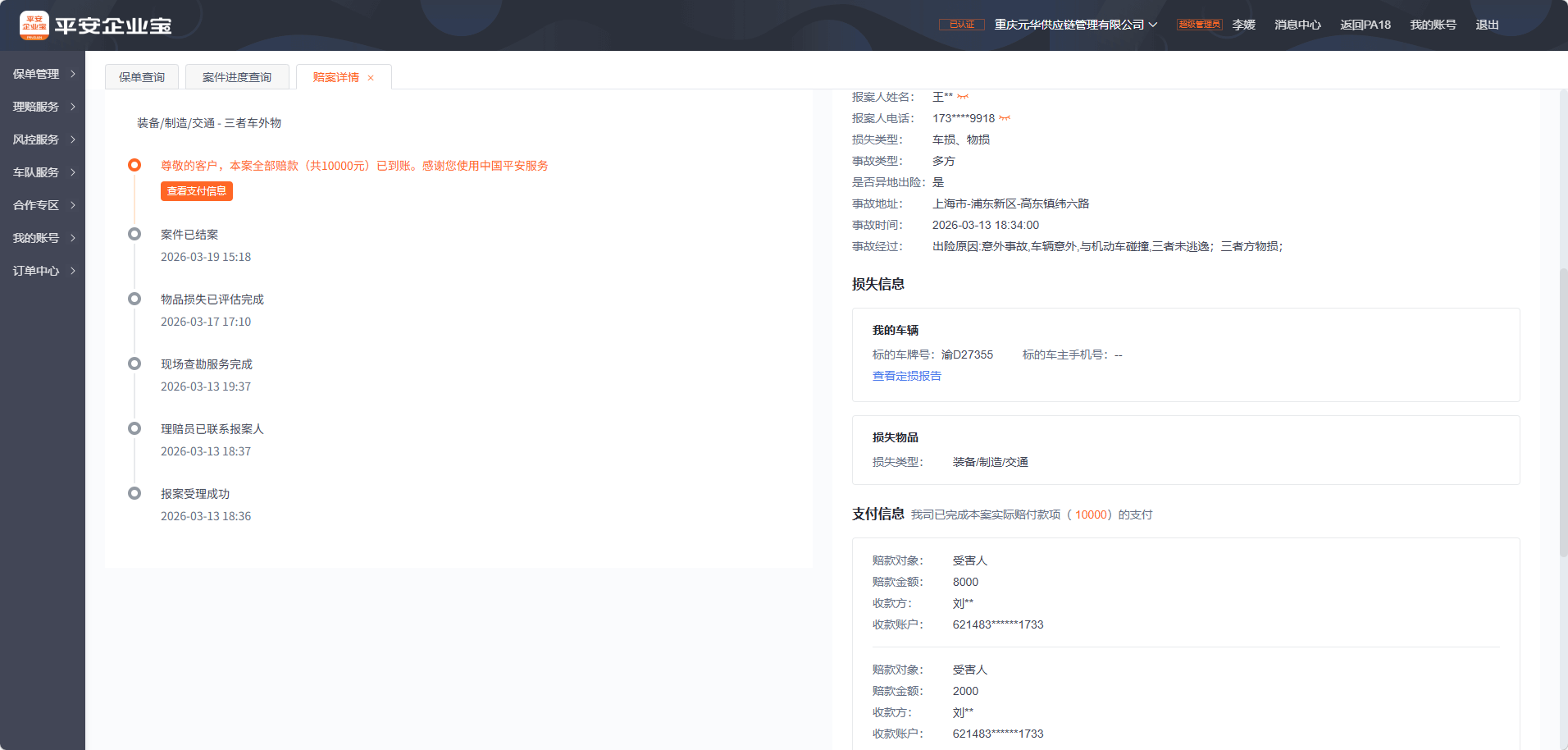The width and height of the screenshot is (1568, 750).
Task: Click the 平安企业宝 logo icon
Action: [34, 25]
